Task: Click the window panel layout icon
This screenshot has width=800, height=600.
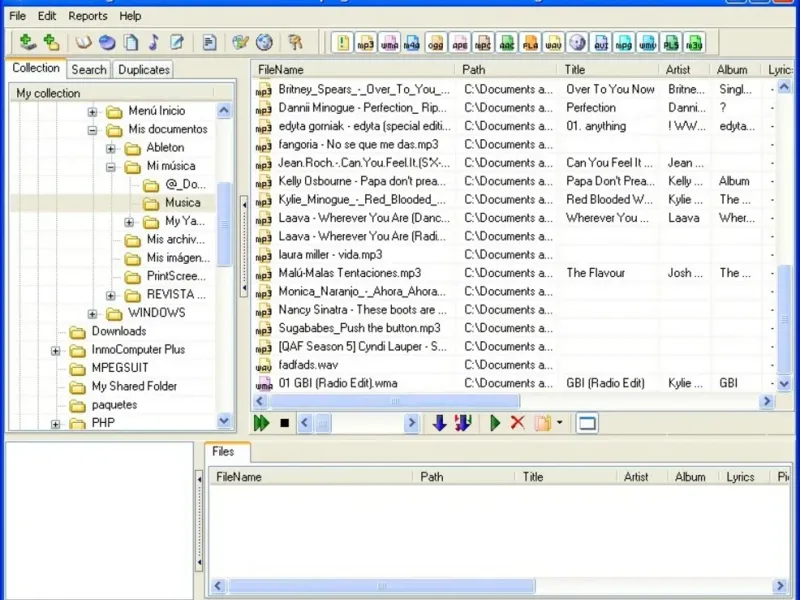Action: [x=587, y=423]
